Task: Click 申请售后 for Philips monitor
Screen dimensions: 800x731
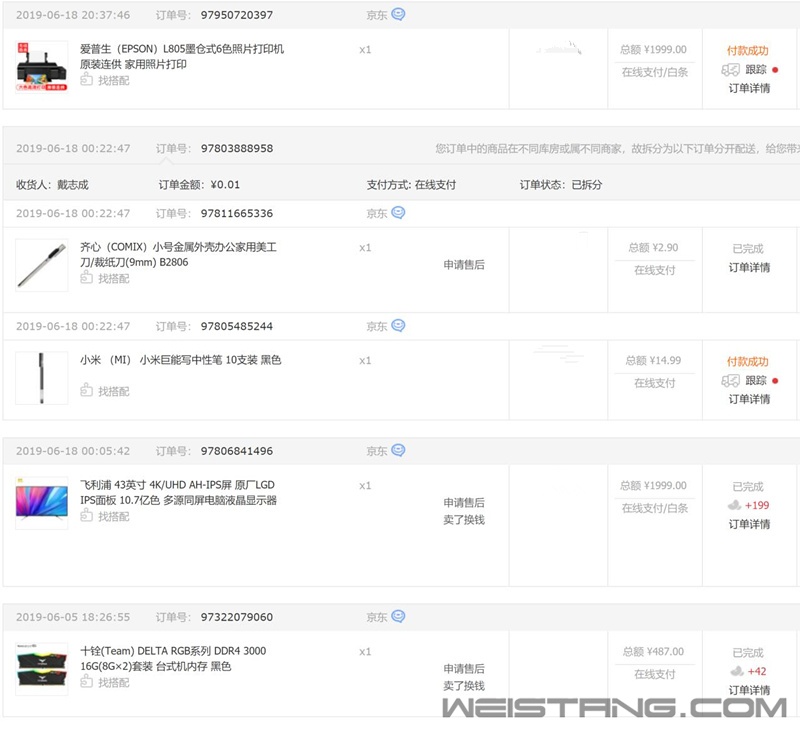Action: click(x=464, y=502)
